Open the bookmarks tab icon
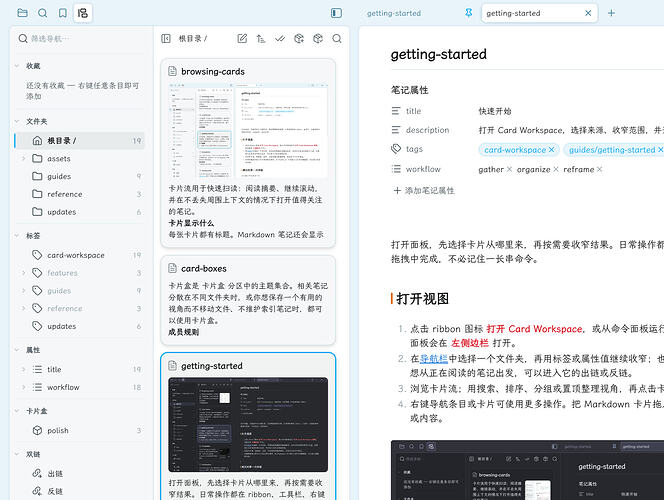 pyautogui.click(x=63, y=13)
